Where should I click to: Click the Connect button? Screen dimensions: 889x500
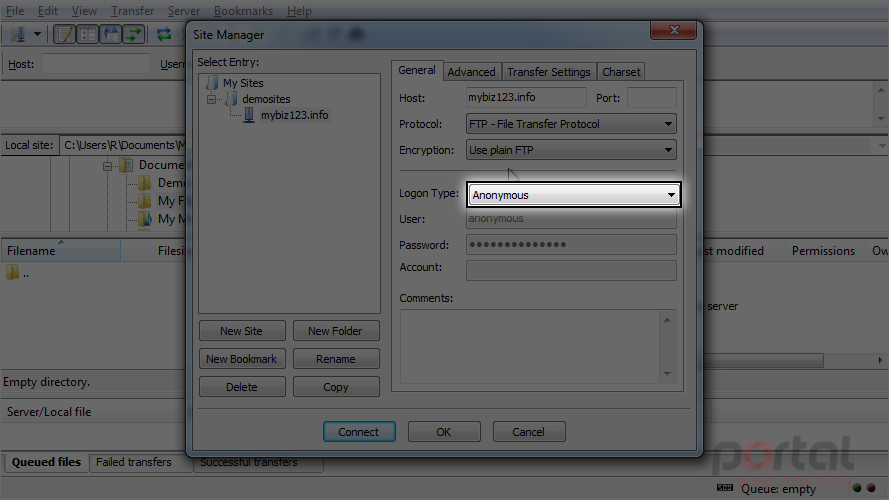pyautogui.click(x=359, y=431)
